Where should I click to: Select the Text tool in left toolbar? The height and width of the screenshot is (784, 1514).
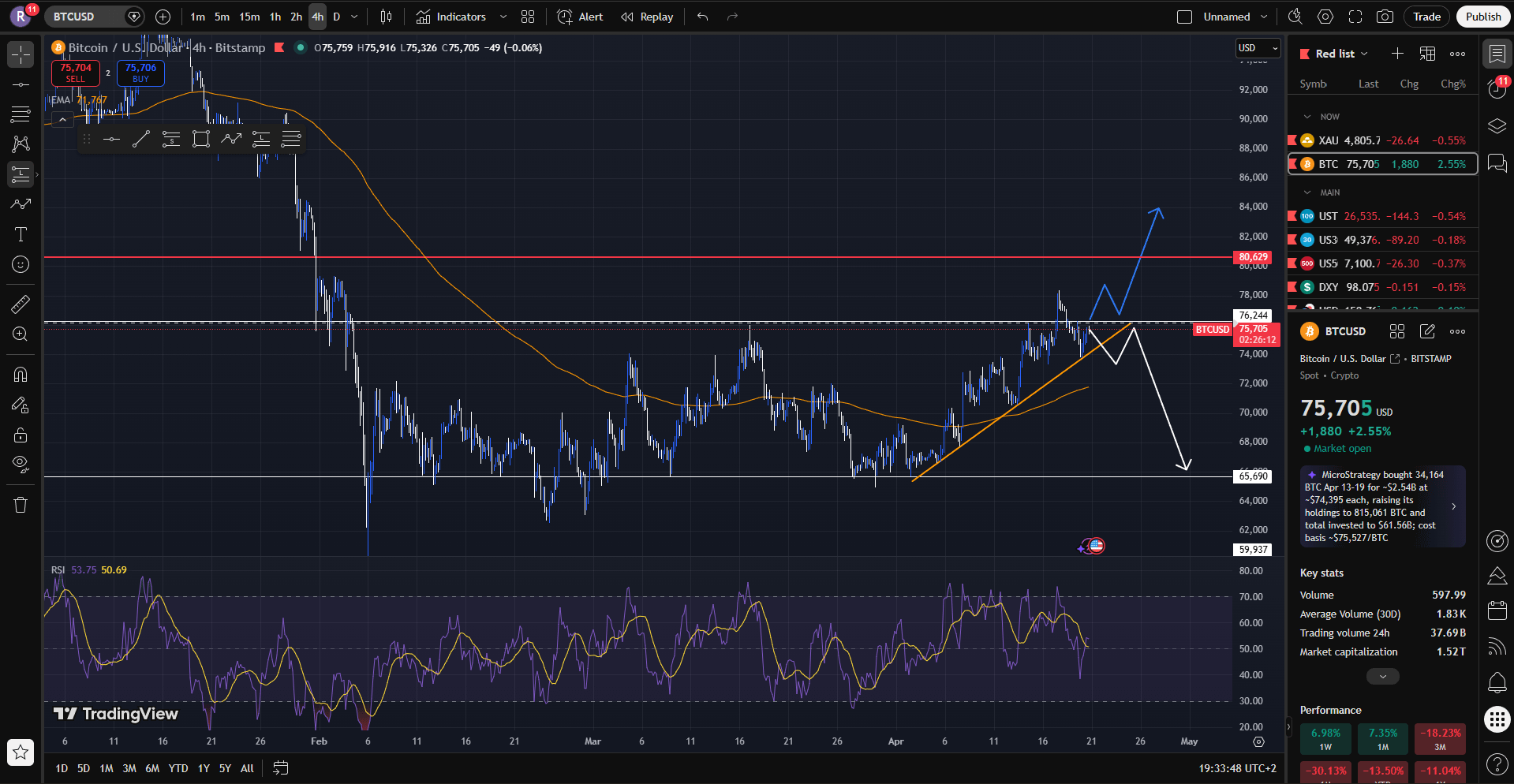point(21,234)
